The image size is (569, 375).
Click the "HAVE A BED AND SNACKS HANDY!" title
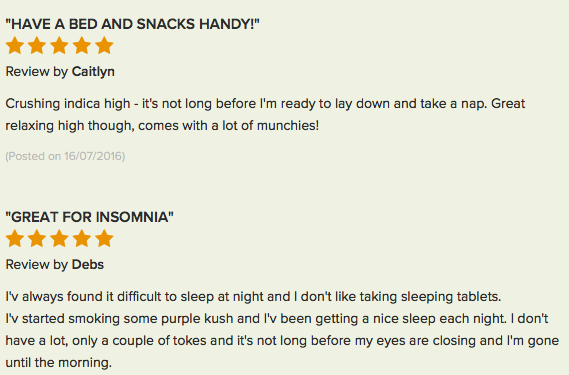click(x=132, y=24)
